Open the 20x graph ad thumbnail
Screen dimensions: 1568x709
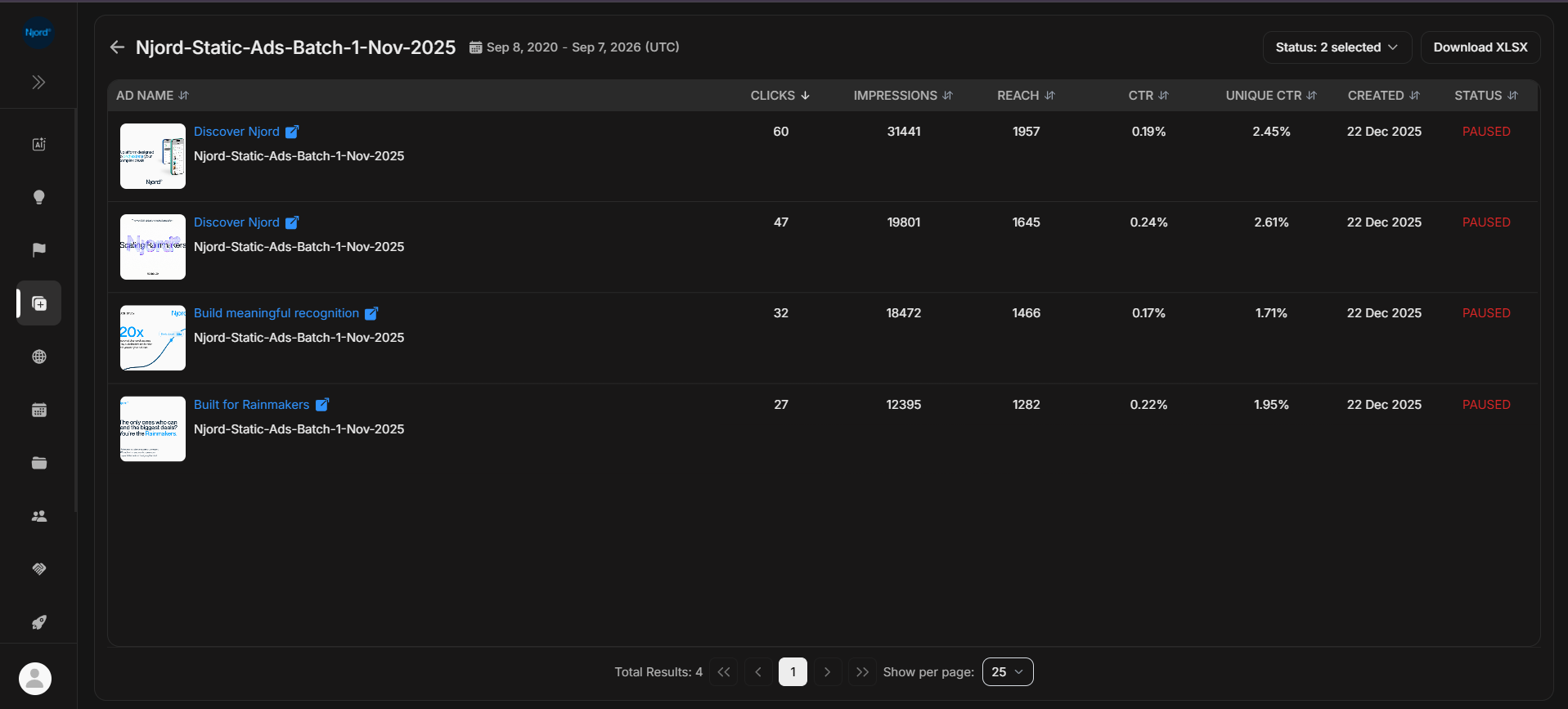(x=153, y=338)
